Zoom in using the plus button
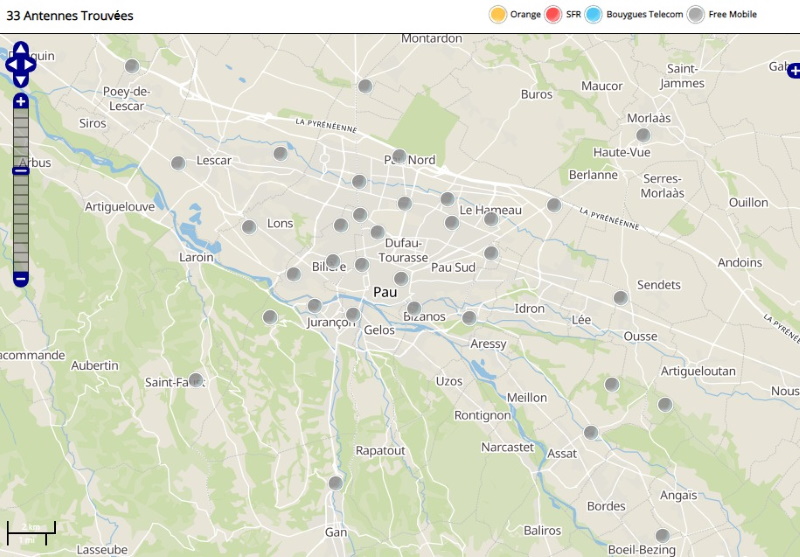The height and width of the screenshot is (557, 800). (20, 101)
